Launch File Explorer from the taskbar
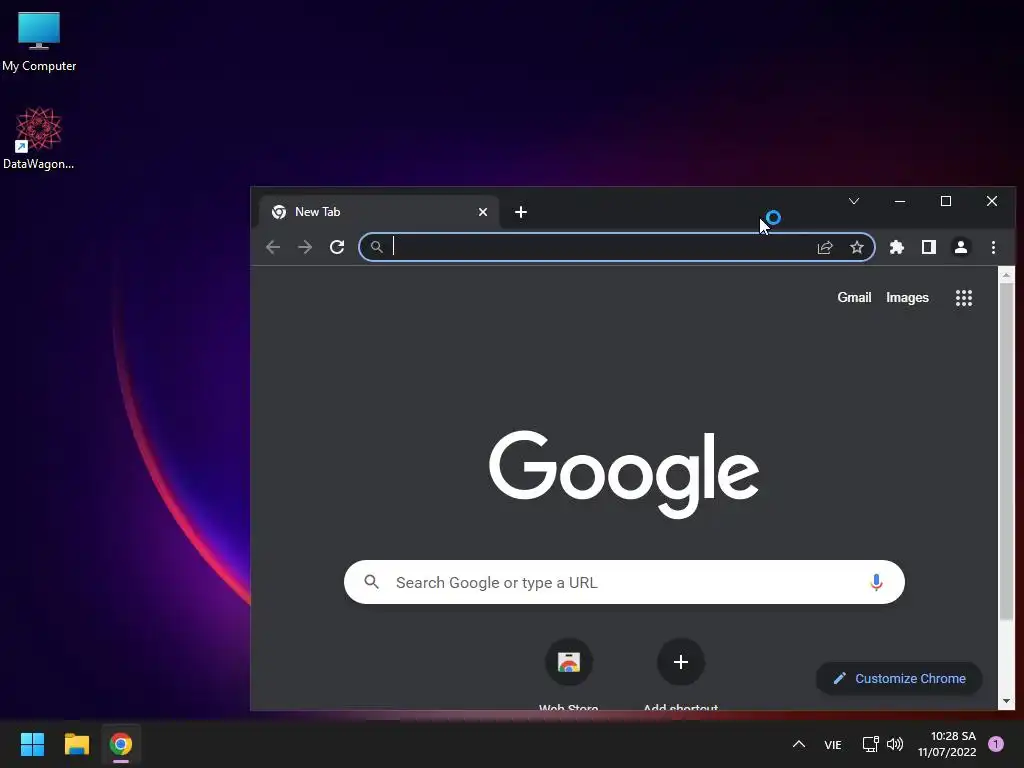This screenshot has width=1024, height=768. (76, 744)
